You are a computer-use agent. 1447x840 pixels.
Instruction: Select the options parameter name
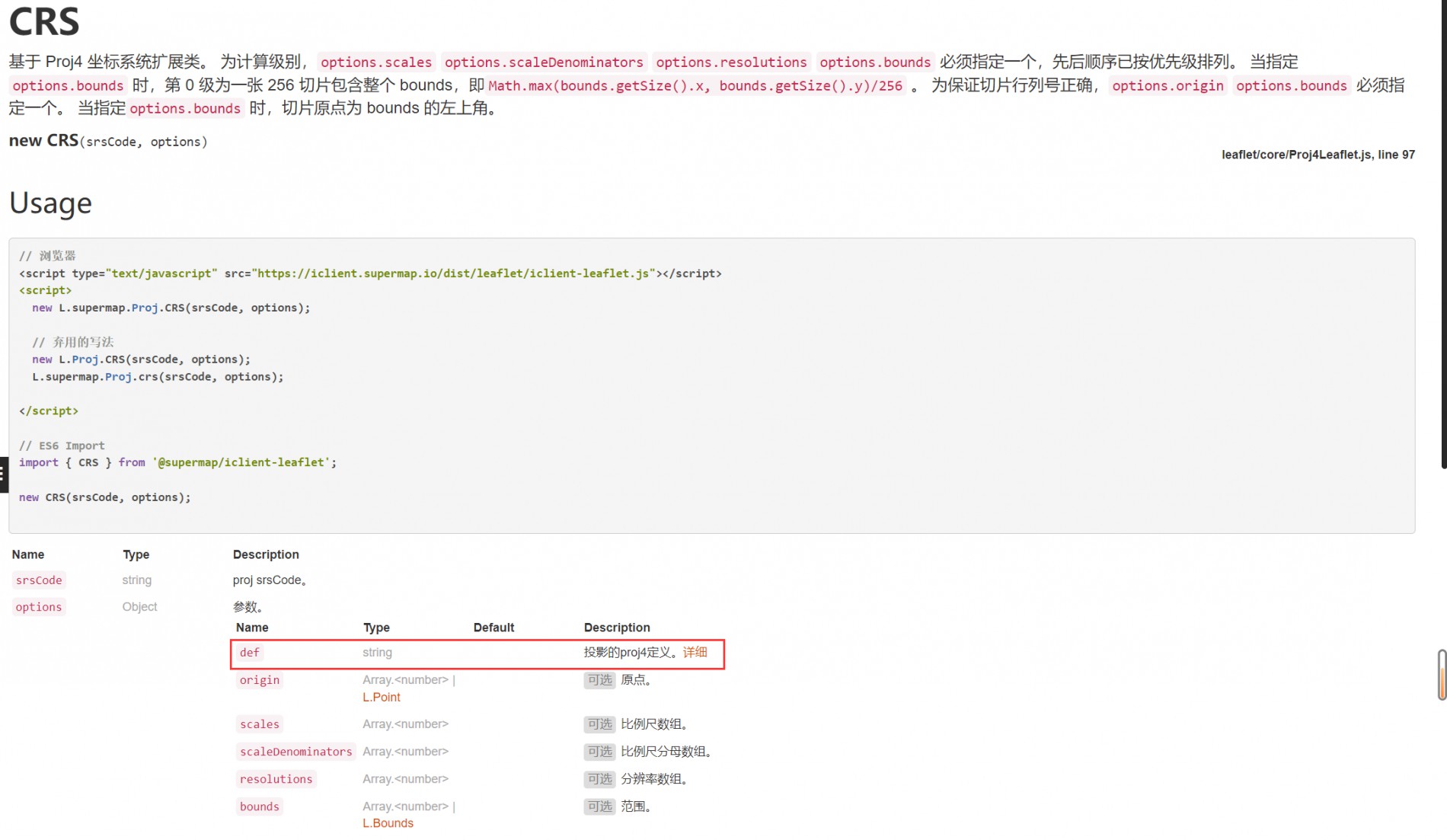(x=39, y=607)
